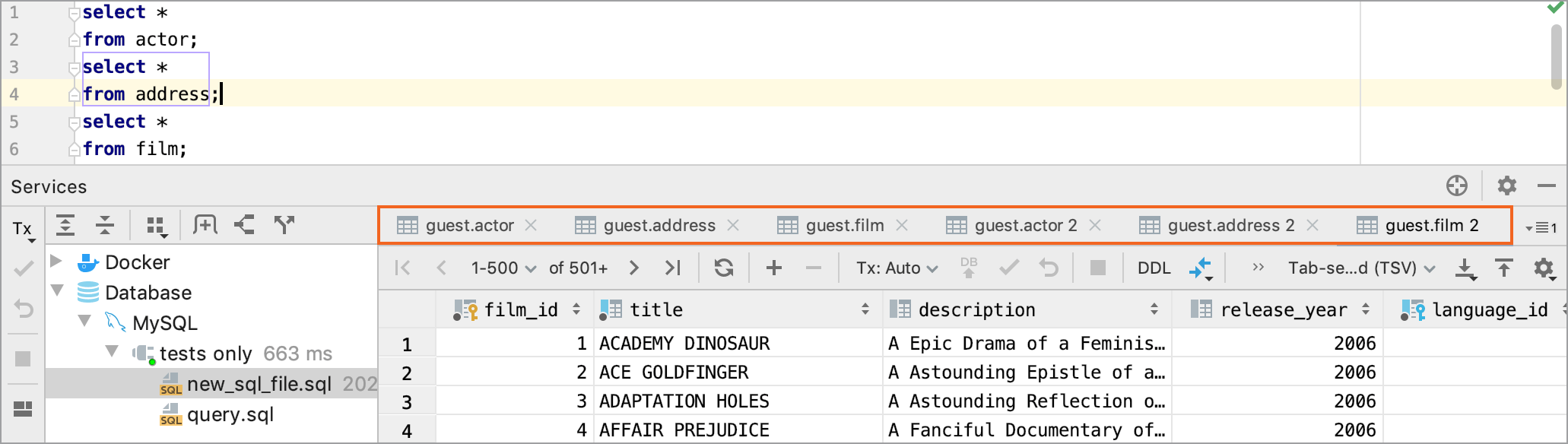Open the 1-500 page size dropdown

click(503, 268)
